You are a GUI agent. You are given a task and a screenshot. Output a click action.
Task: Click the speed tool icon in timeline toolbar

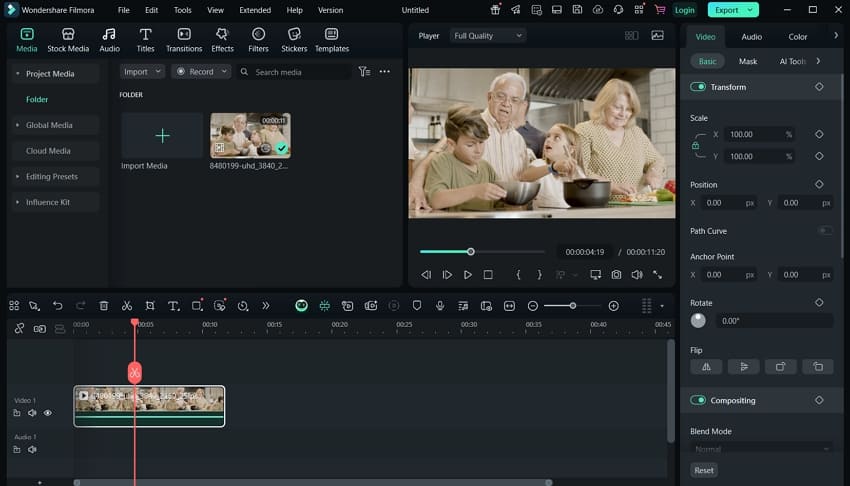pyautogui.click(x=243, y=306)
